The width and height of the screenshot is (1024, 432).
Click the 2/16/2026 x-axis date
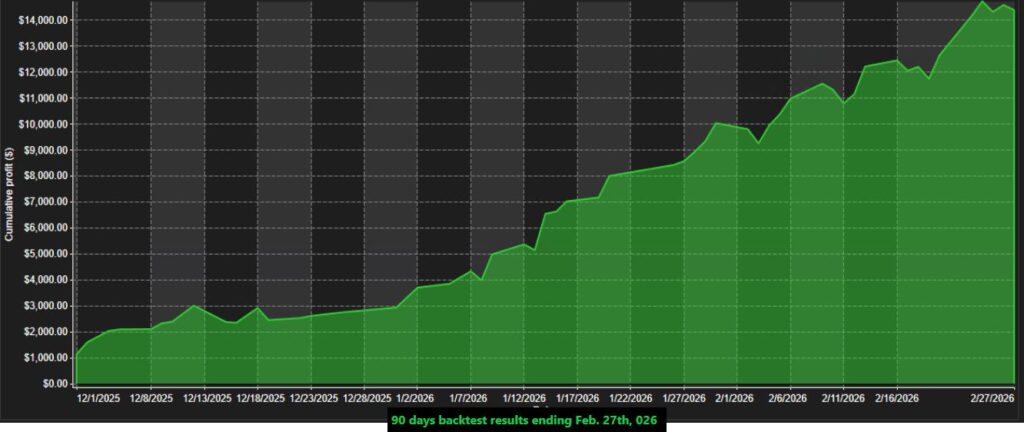(x=897, y=396)
